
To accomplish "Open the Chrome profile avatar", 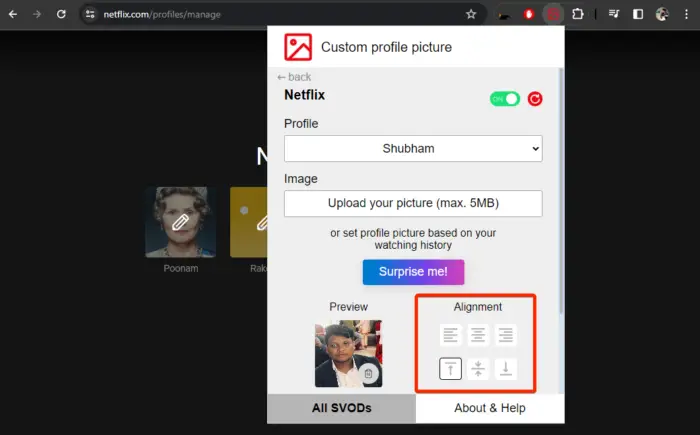I will (662, 14).
